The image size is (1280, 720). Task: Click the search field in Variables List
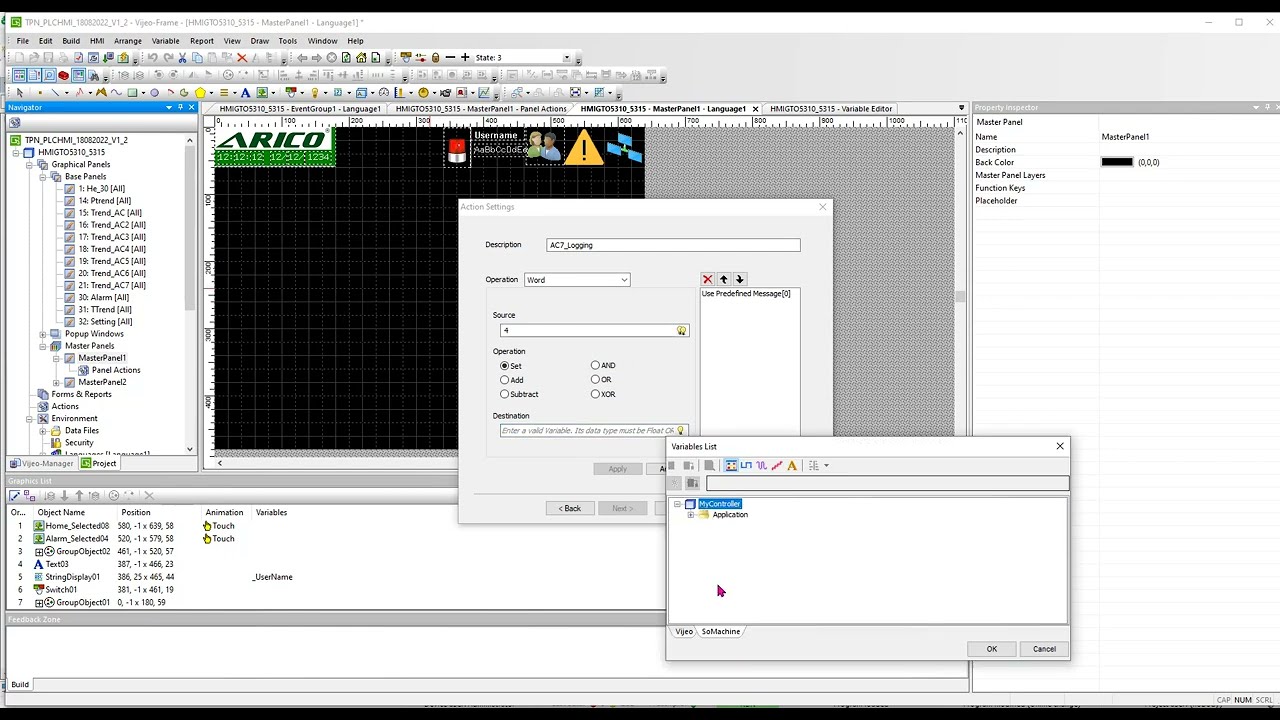coord(887,483)
